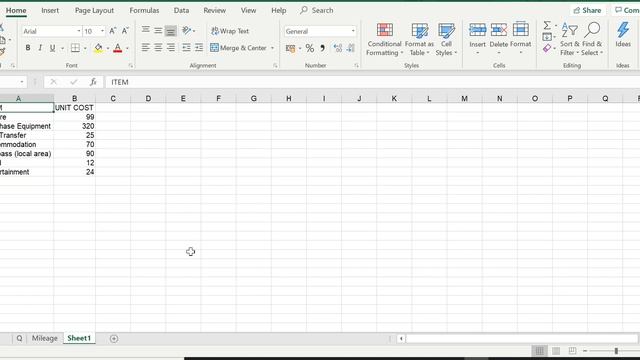
Task: Click the Fill down icon
Action: 547,37
